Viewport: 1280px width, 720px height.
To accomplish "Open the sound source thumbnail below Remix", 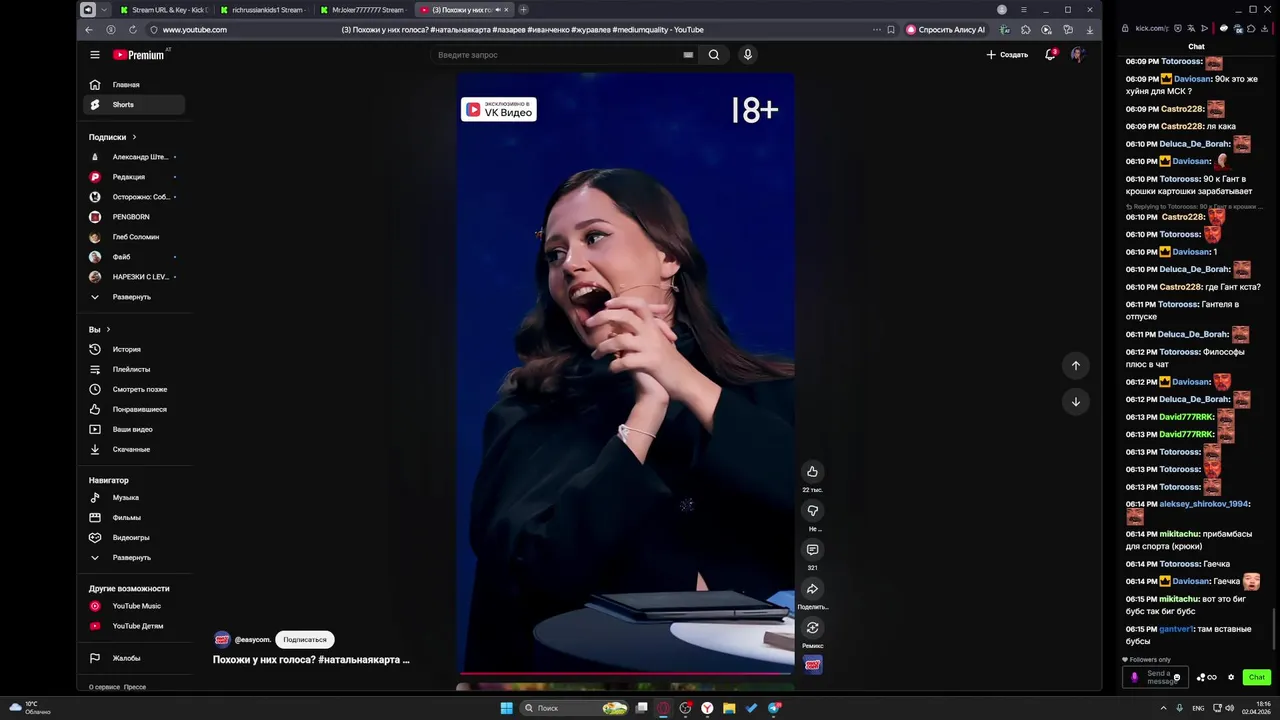I will [x=813, y=664].
